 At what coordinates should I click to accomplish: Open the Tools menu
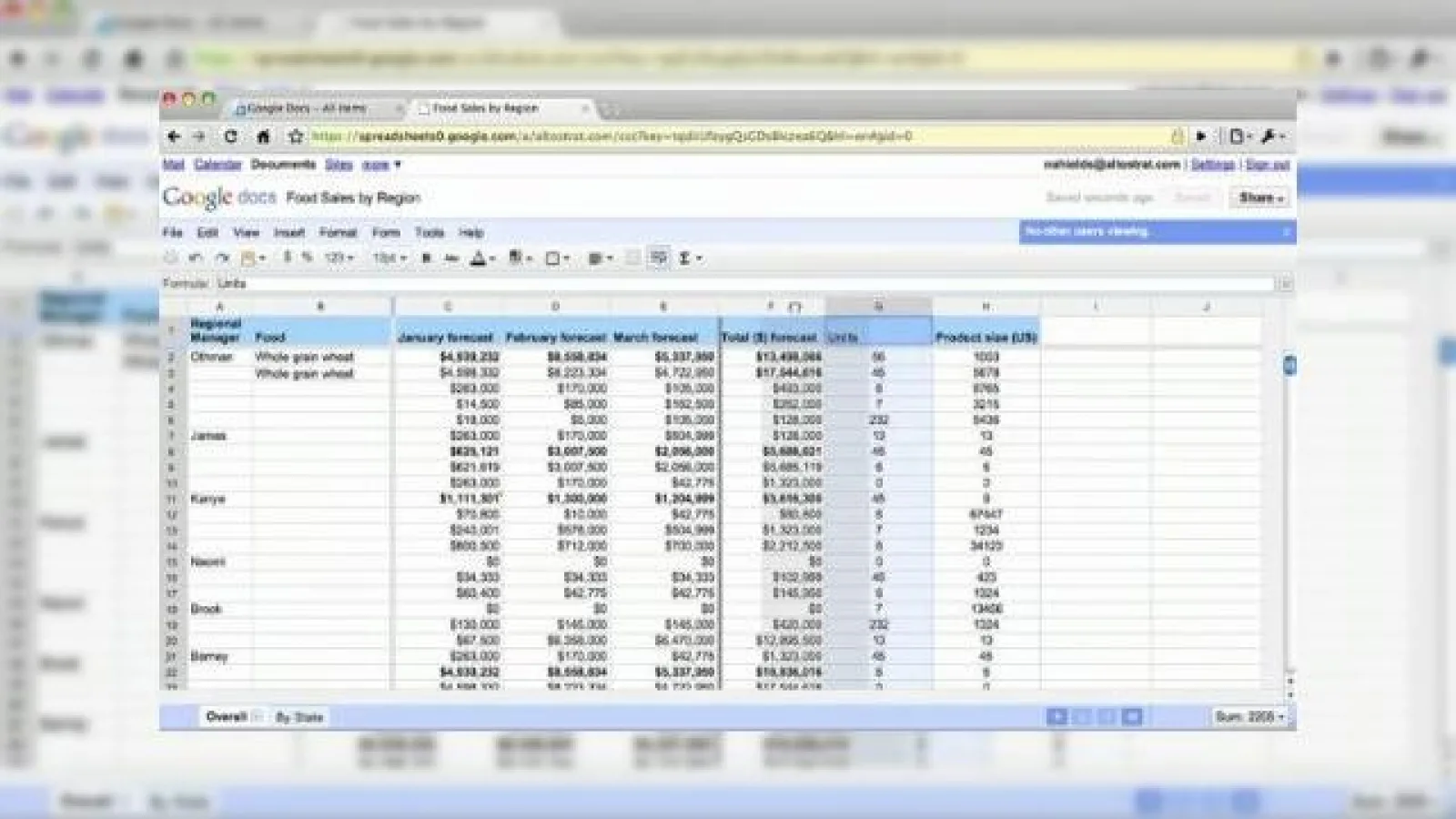430,233
